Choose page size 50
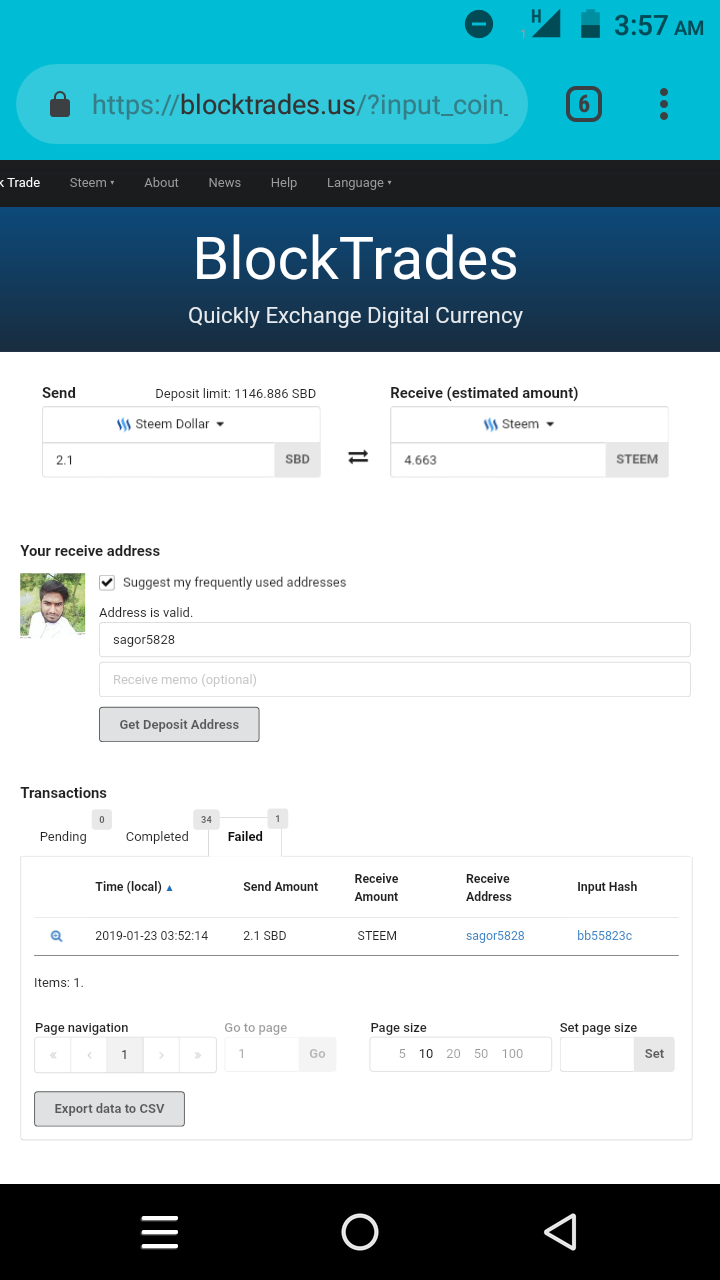The image size is (720, 1280). [481, 1054]
